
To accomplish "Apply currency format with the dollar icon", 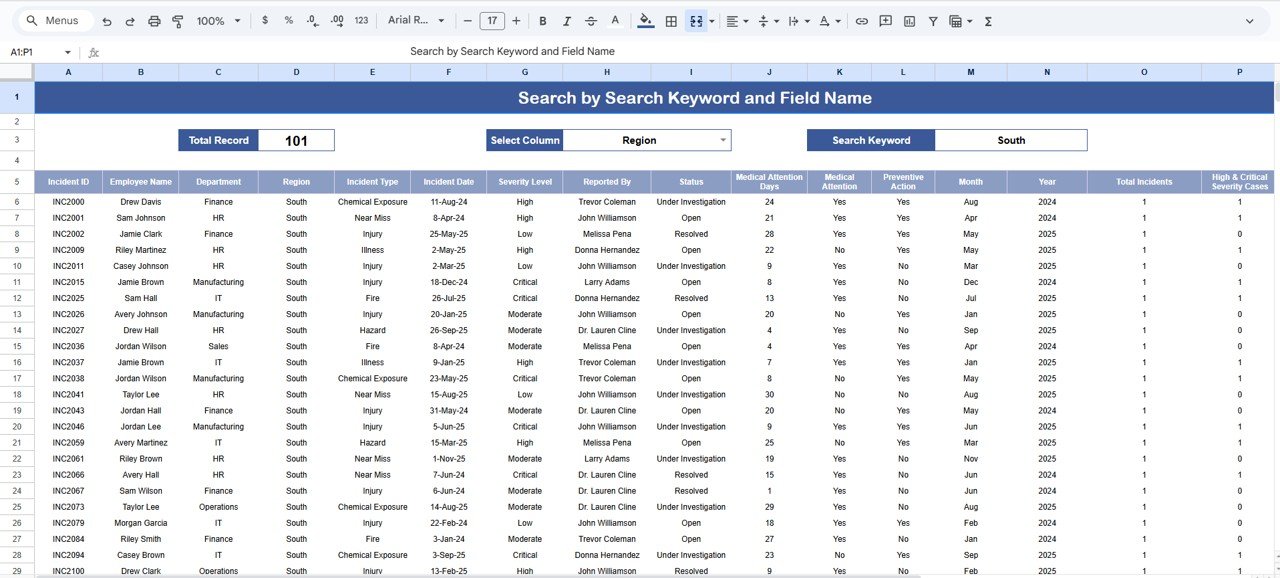I will 264,20.
